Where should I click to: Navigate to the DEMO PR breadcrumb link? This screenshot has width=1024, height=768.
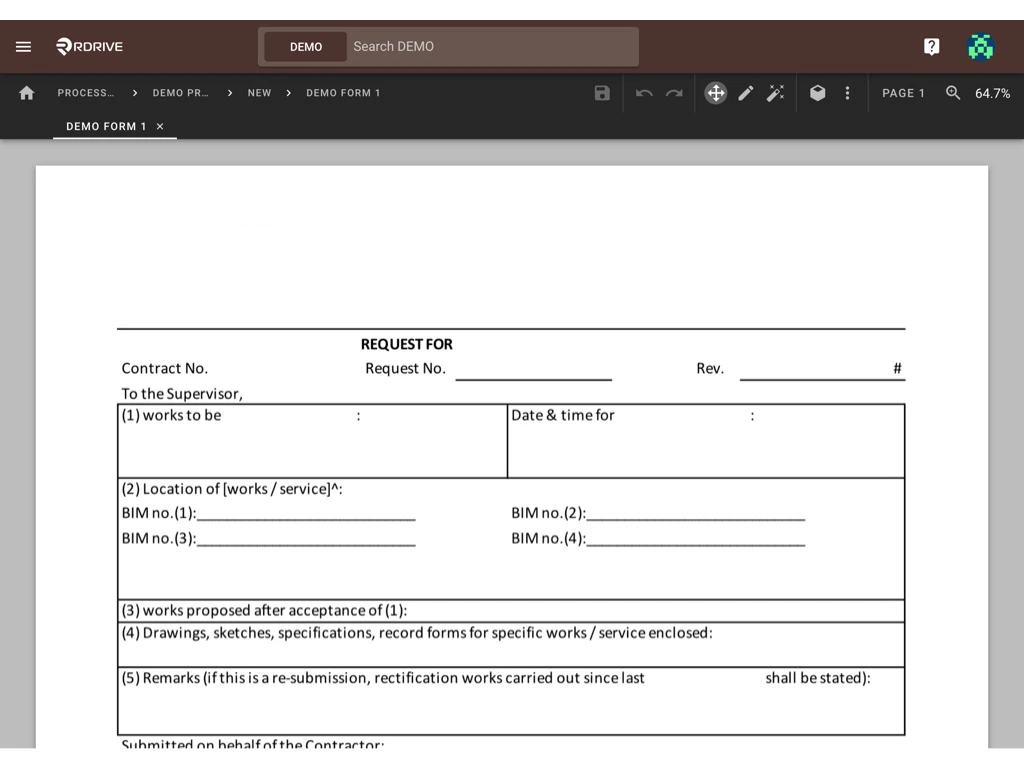[x=182, y=93]
